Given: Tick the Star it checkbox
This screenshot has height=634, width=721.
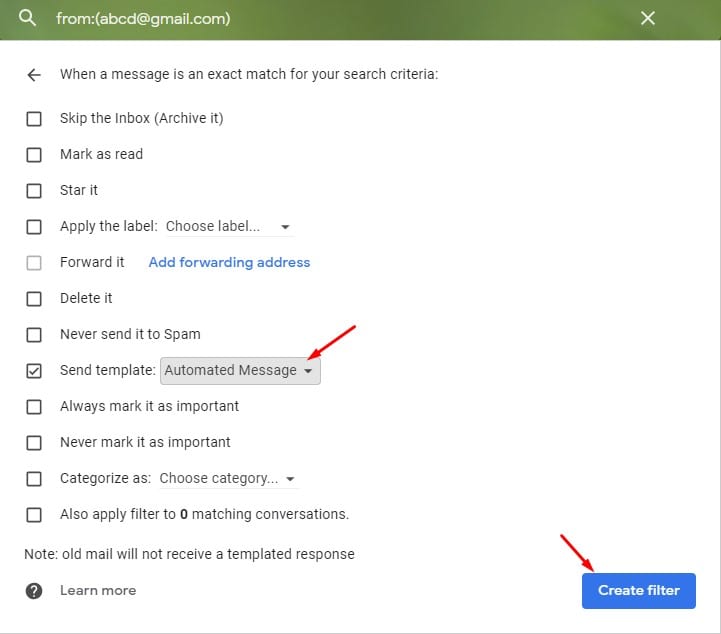Looking at the screenshot, I should pyautogui.click(x=34, y=190).
